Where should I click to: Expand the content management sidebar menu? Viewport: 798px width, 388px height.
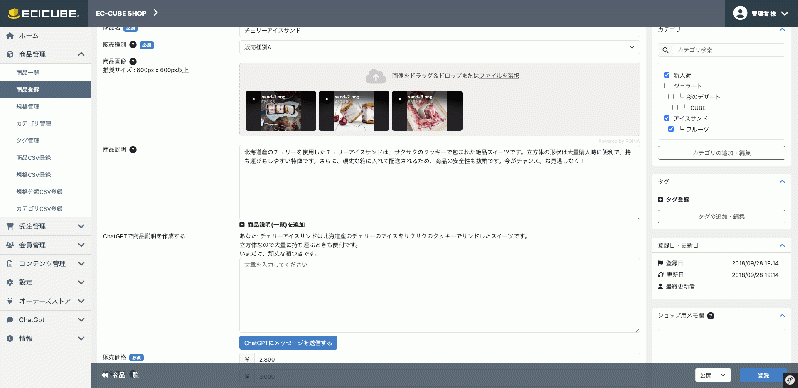80,264
